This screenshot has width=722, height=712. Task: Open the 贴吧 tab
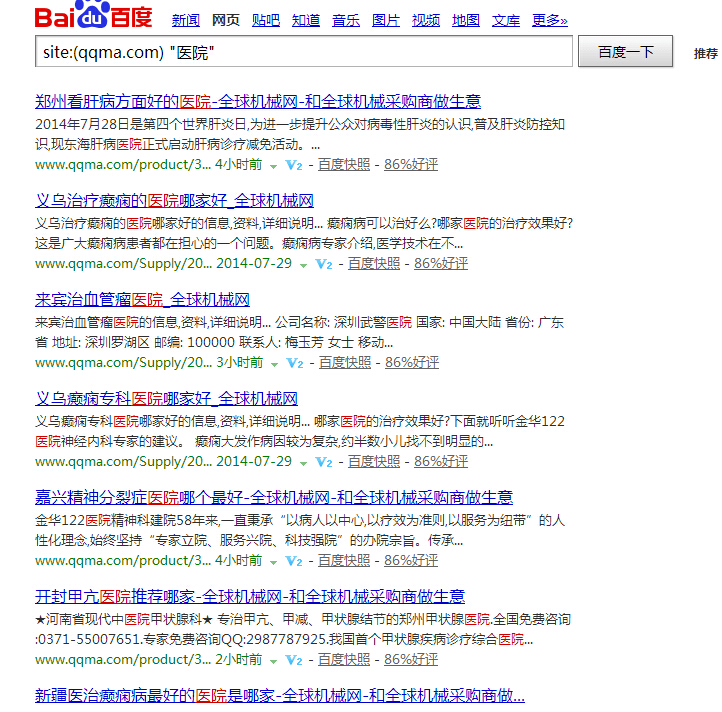pos(266,20)
